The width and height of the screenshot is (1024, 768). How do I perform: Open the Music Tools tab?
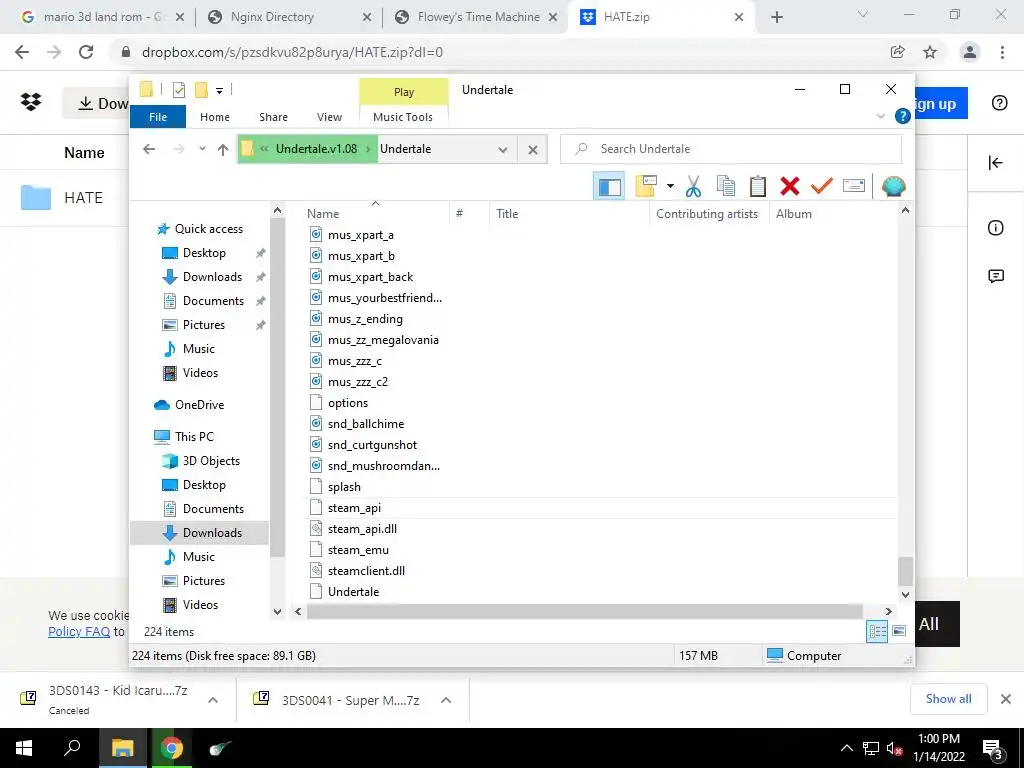[x=403, y=117]
